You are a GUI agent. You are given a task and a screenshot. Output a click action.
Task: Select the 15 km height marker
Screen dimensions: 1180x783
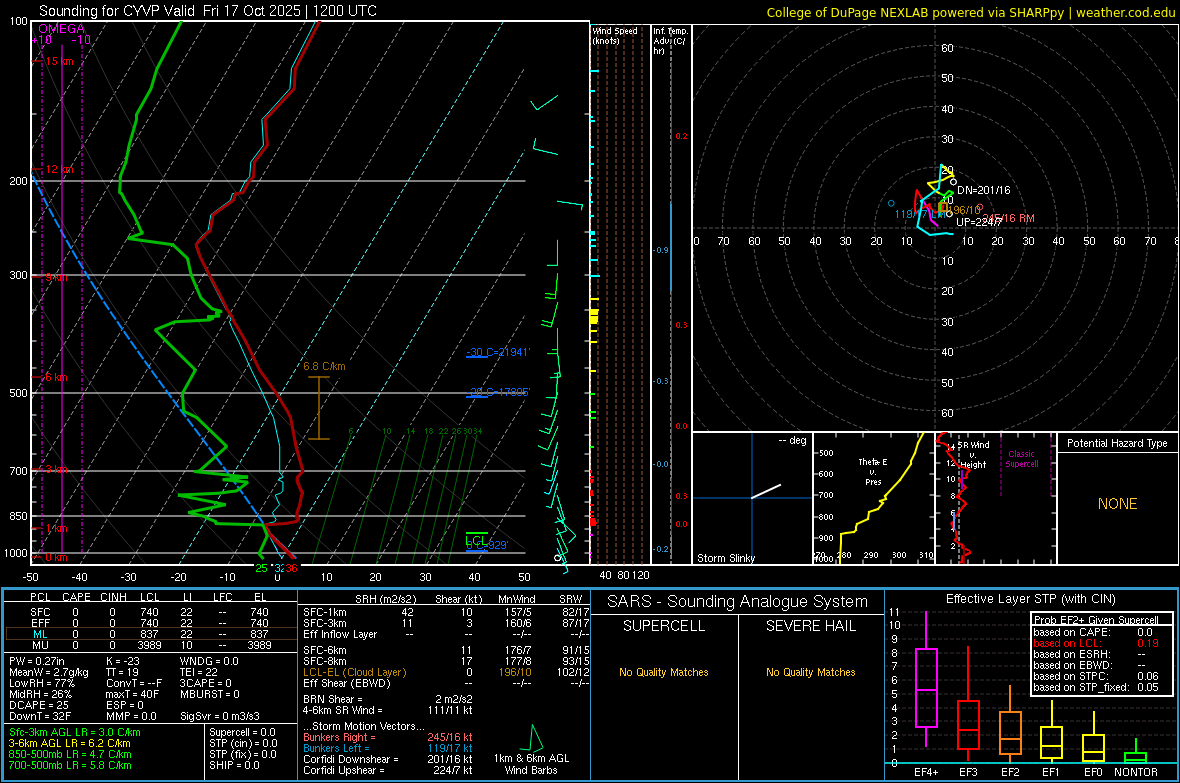coord(59,61)
